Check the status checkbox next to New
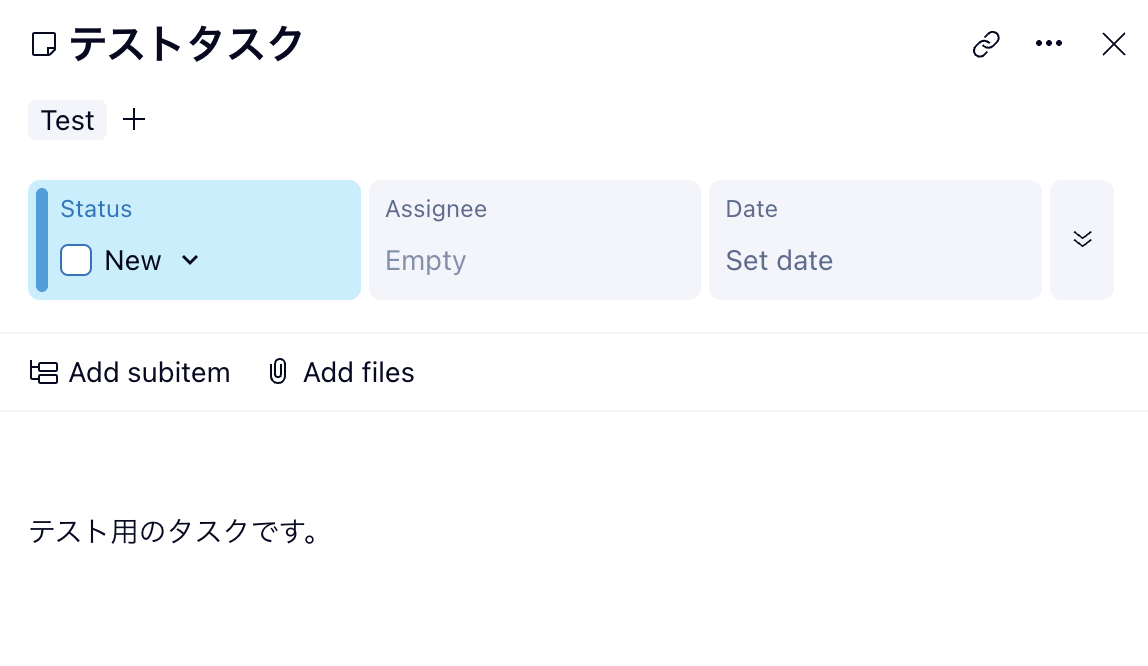The width and height of the screenshot is (1148, 666). (x=76, y=260)
